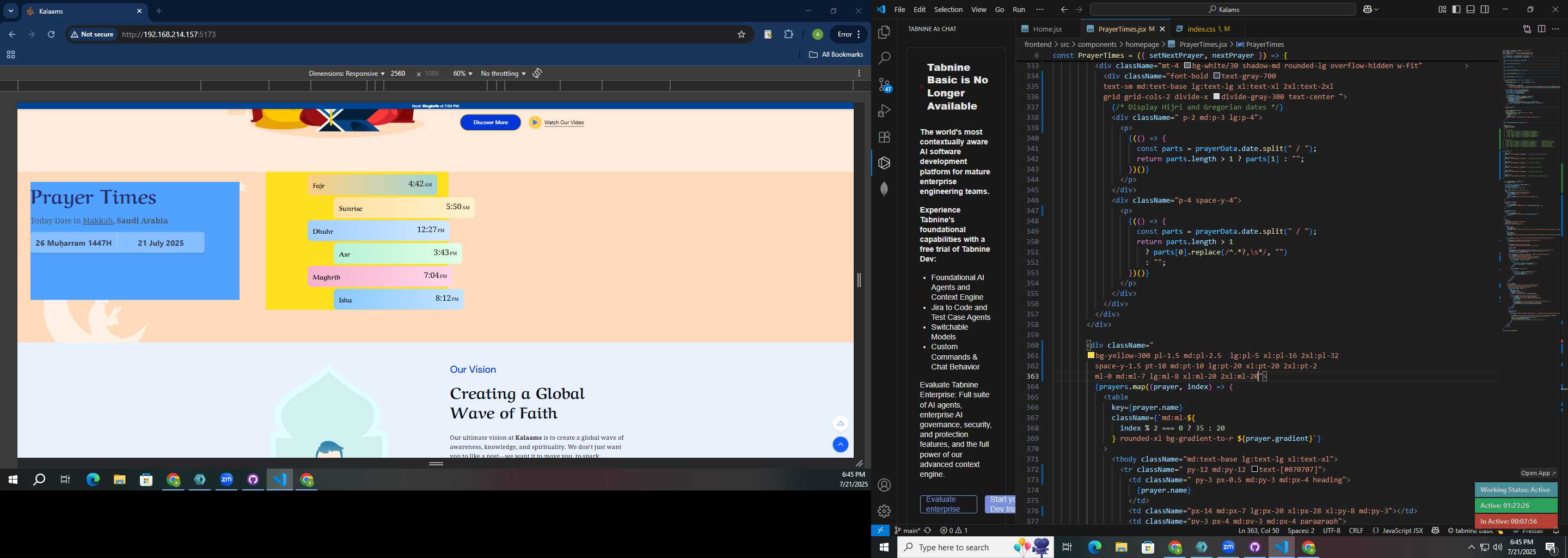
Task: Open DevTools device toolbar more options
Action: [x=859, y=74]
